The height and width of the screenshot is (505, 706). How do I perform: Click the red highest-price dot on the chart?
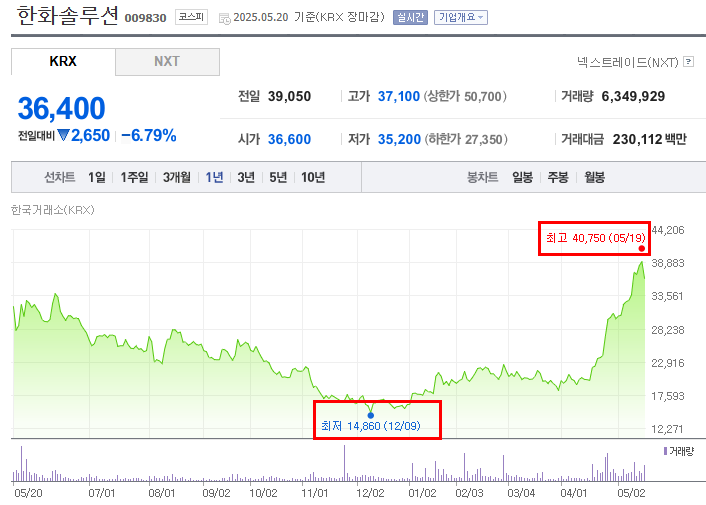point(642,248)
